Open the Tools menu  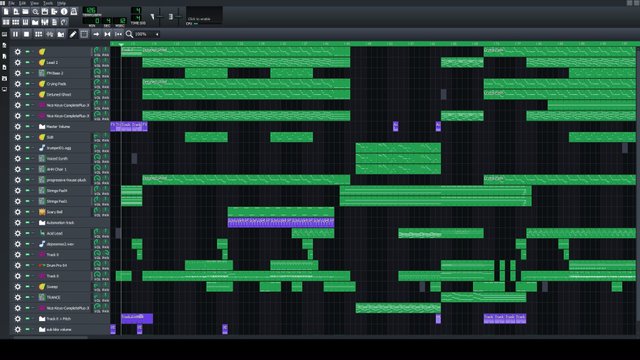(x=48, y=3)
